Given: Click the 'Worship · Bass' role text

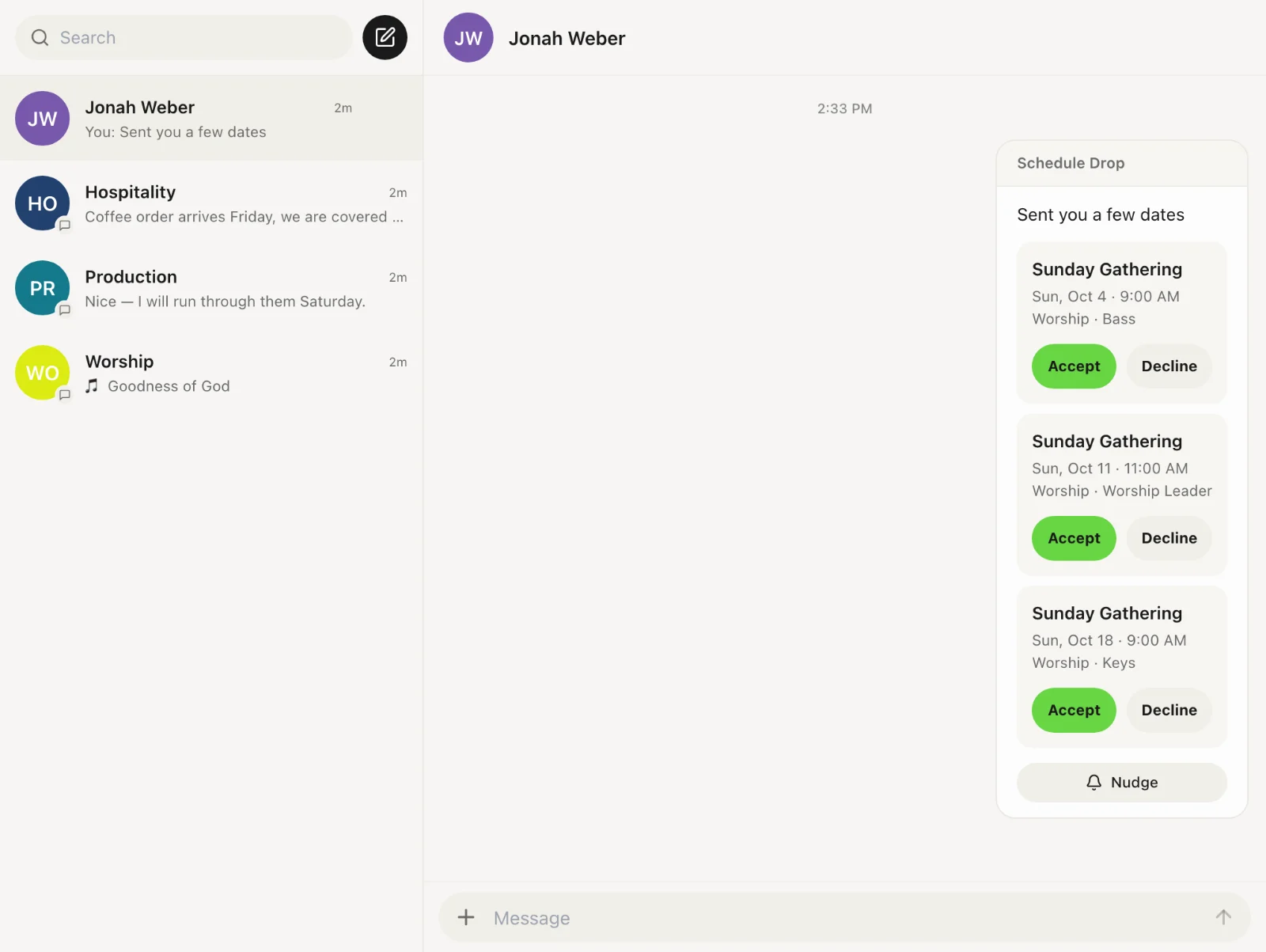Looking at the screenshot, I should [1083, 319].
